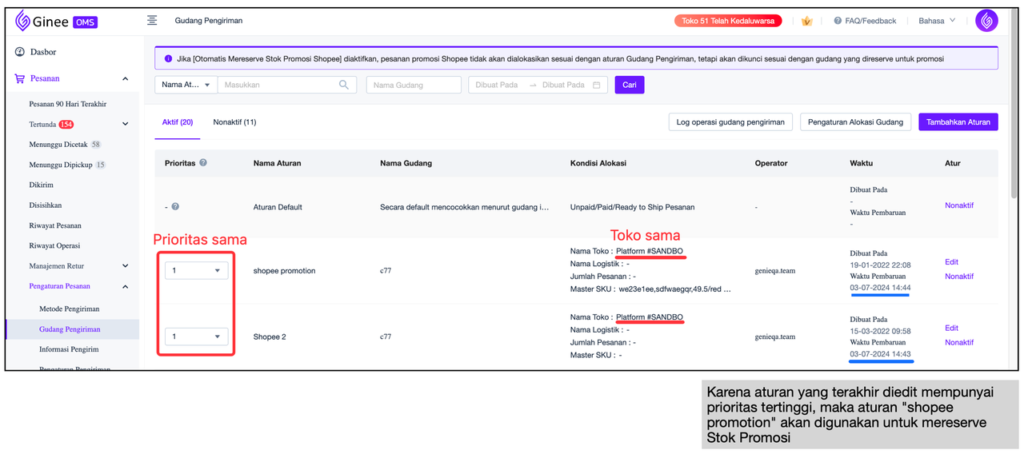Collapse the sidebar with the menu icon
1024x454 pixels.
click(x=152, y=20)
